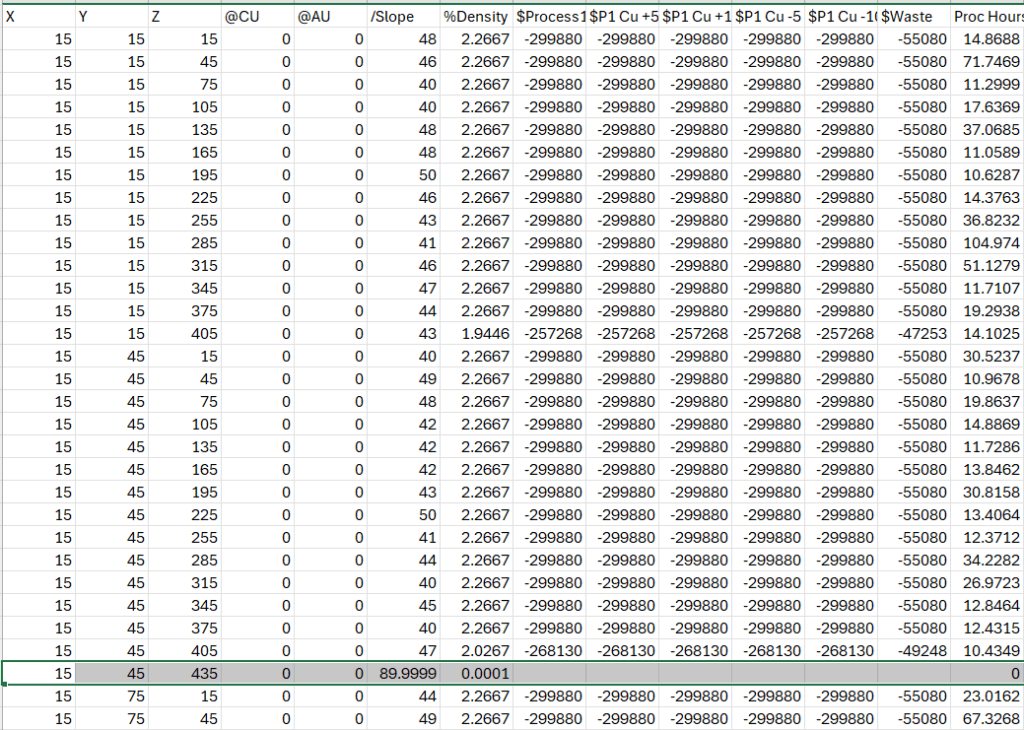Click the @AU column header
Viewport: 1024px width, 730px height.
click(x=330, y=16)
